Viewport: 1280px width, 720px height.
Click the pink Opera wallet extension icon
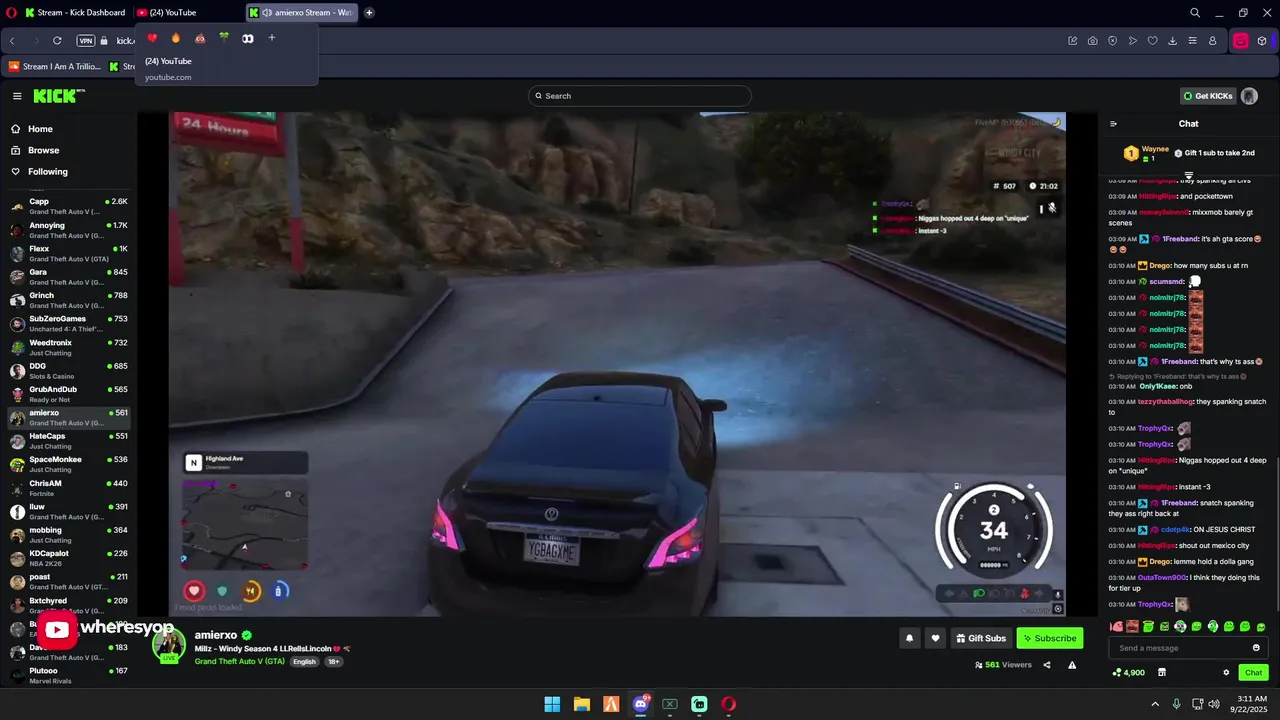pyautogui.click(x=1241, y=41)
